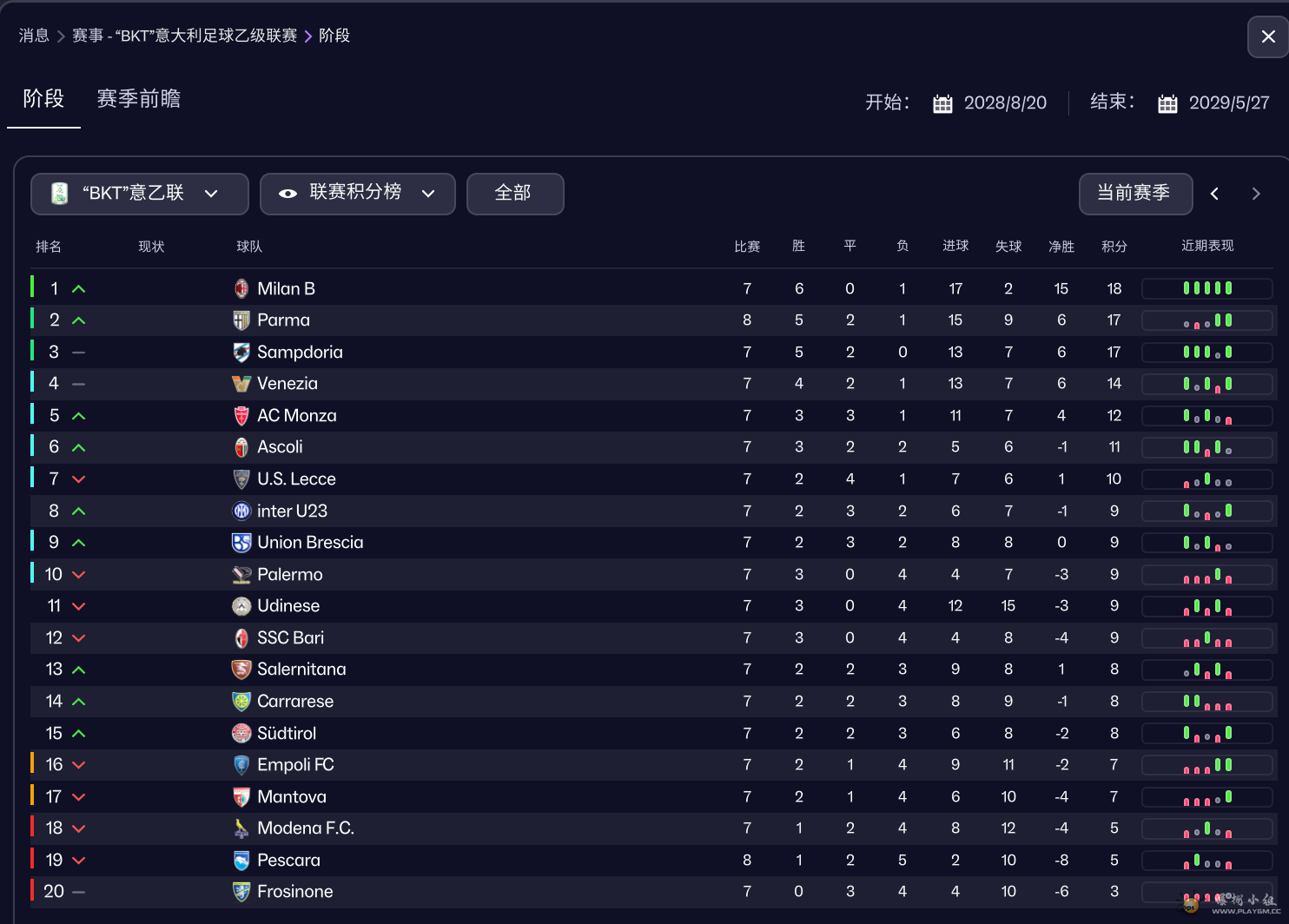Click the inter U23 club badge

[241, 511]
